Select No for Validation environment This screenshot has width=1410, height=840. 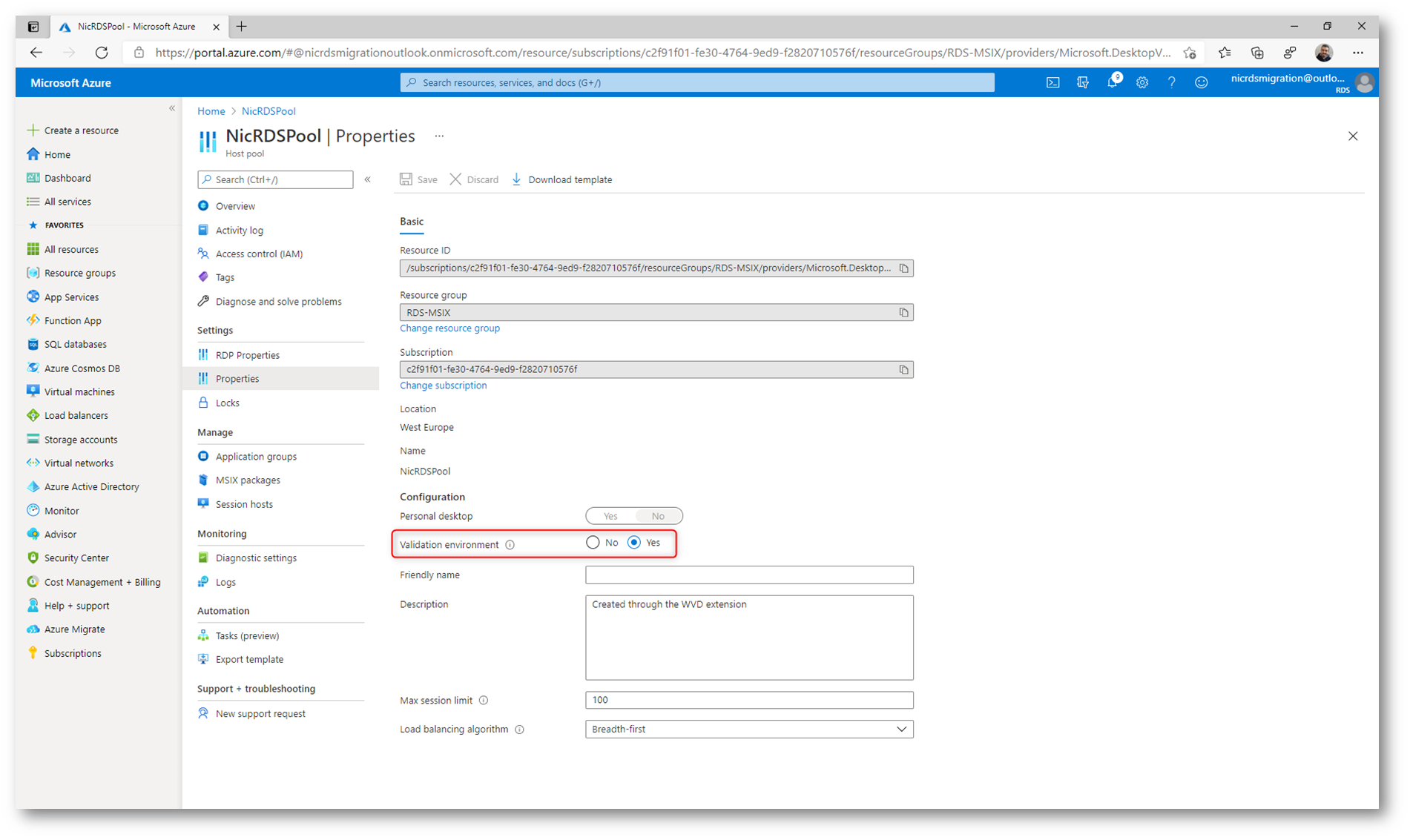(593, 543)
